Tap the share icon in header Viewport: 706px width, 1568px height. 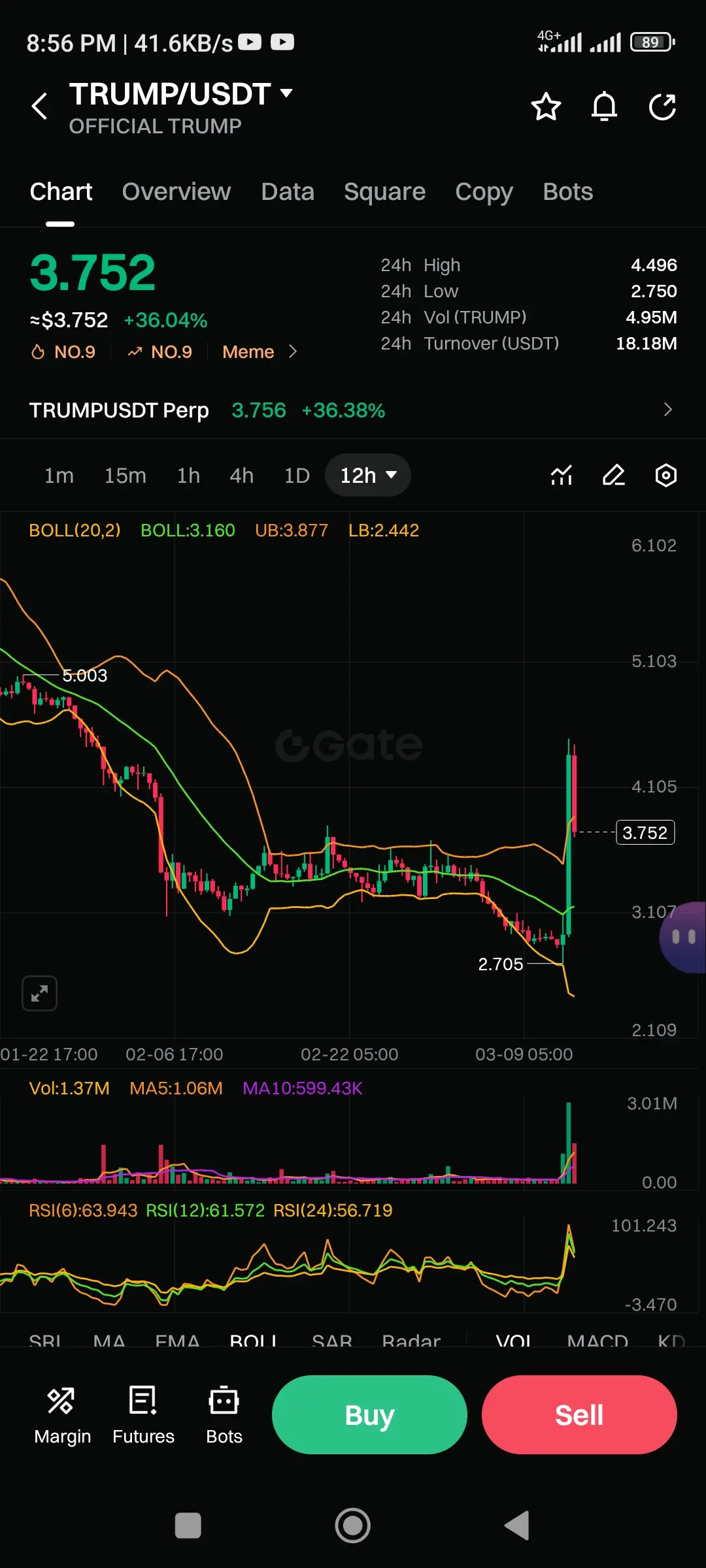click(662, 106)
